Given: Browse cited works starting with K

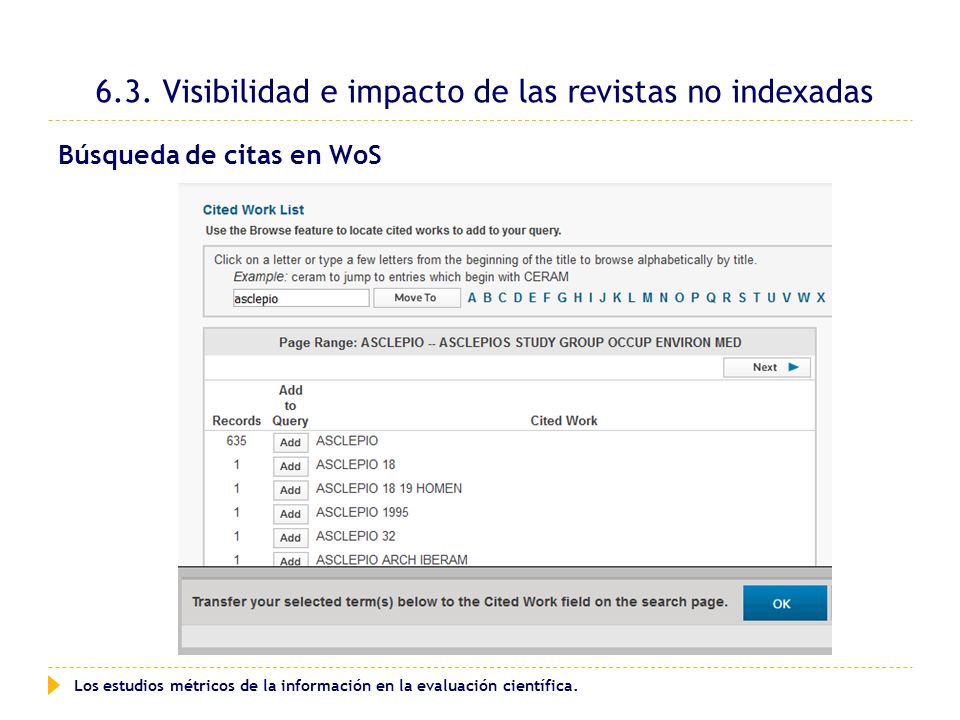Looking at the screenshot, I should (617, 298).
